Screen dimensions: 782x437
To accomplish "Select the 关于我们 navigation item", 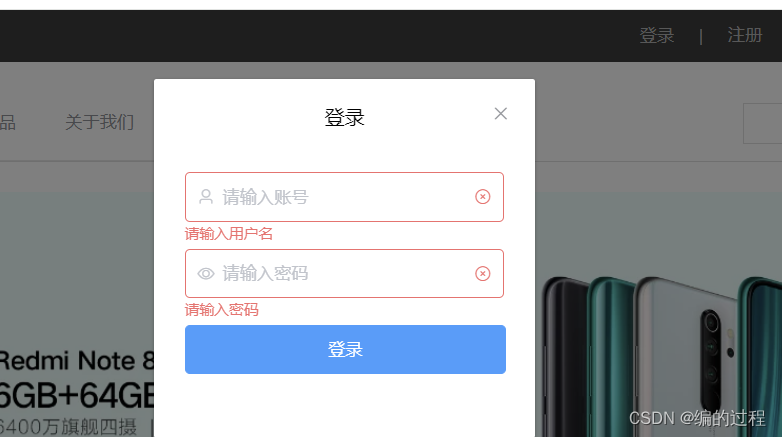I will pos(99,122).
